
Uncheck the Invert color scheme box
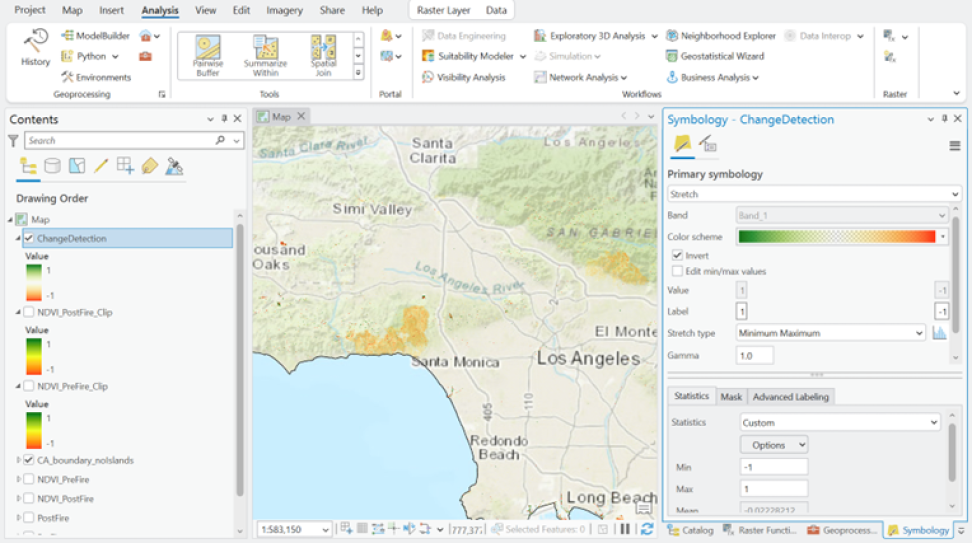[678, 255]
